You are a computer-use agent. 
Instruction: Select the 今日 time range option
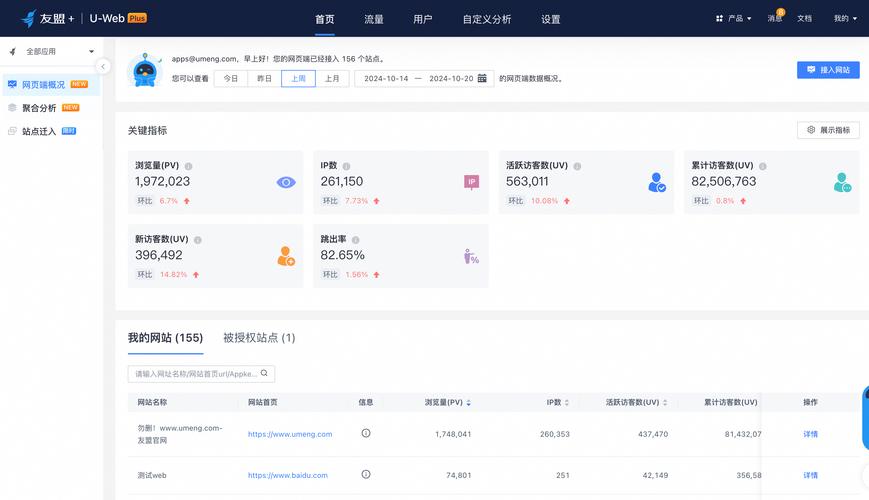pos(231,78)
